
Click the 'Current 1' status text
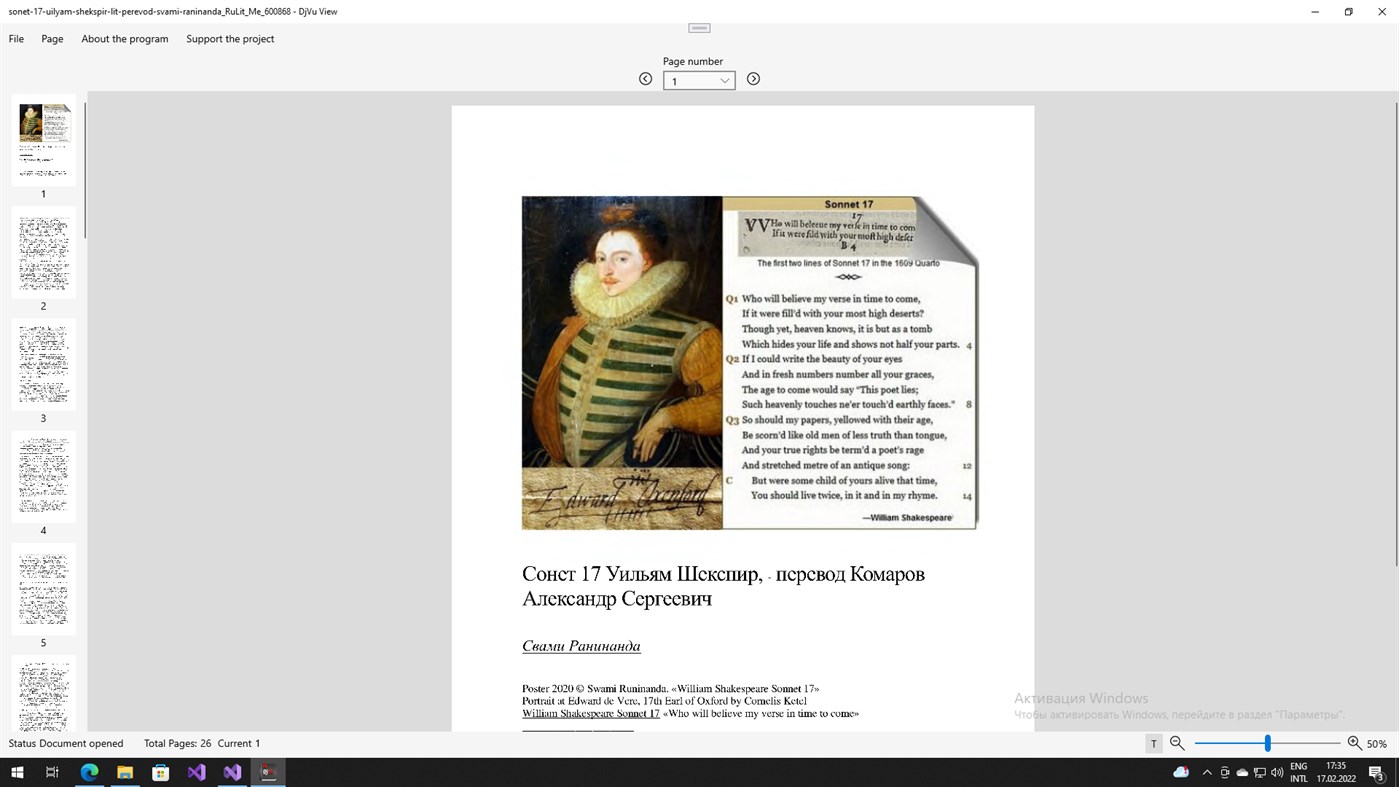pyautogui.click(x=239, y=743)
